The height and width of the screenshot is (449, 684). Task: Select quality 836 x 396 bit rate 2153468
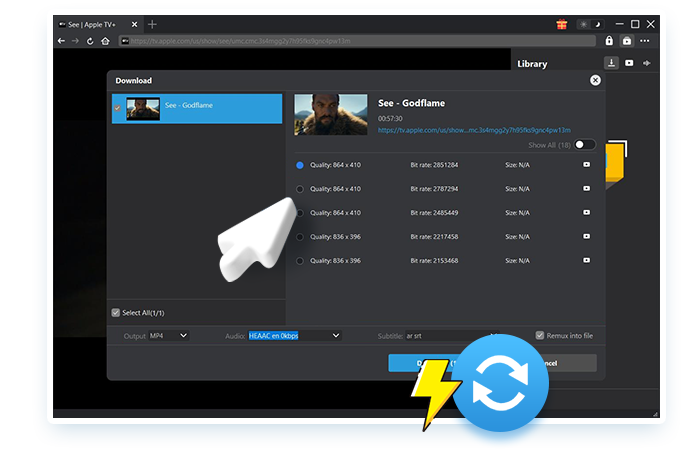pos(300,261)
